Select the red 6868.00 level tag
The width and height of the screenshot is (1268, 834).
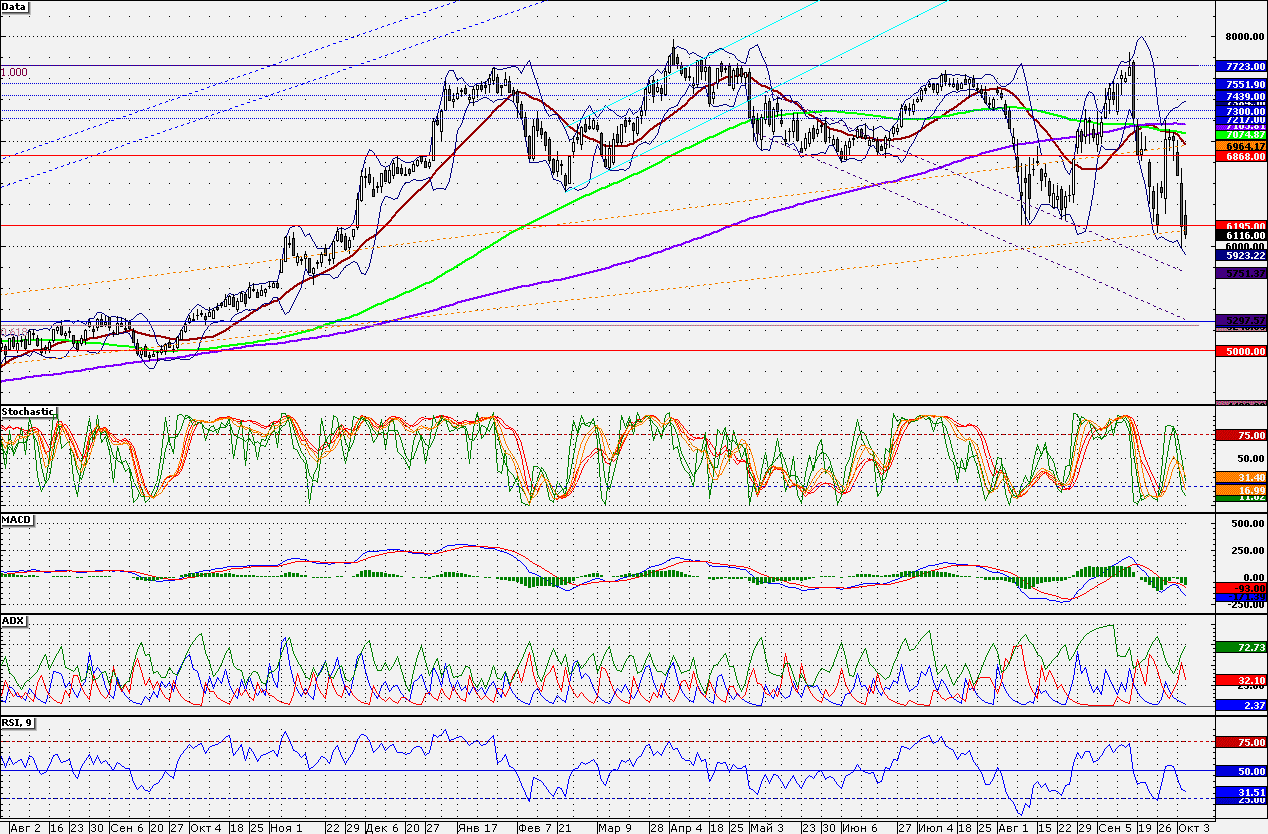[x=1240, y=157]
